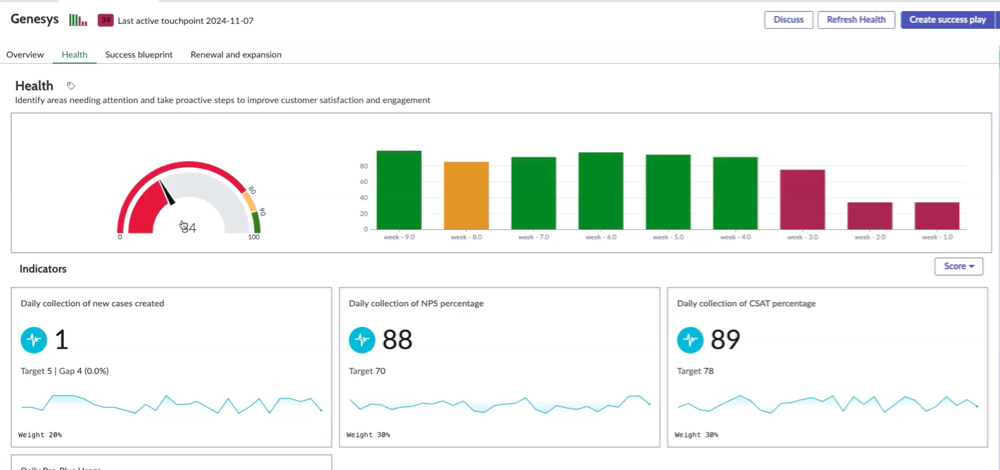Go to Renewal and expansion tab
This screenshot has width=1000, height=470.
[236, 55]
